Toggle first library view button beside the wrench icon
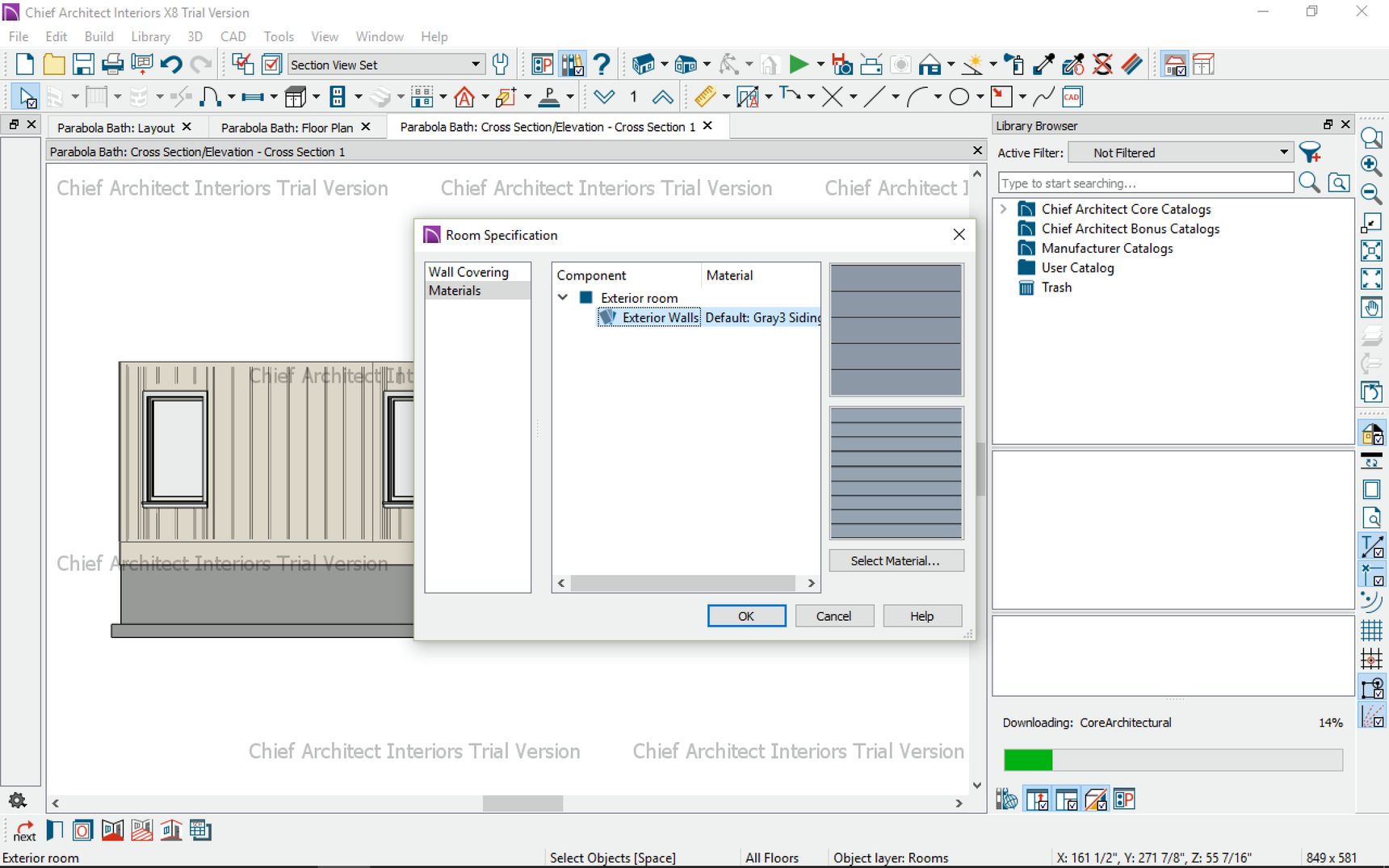This screenshot has height=868, width=1389. pyautogui.click(x=1037, y=800)
